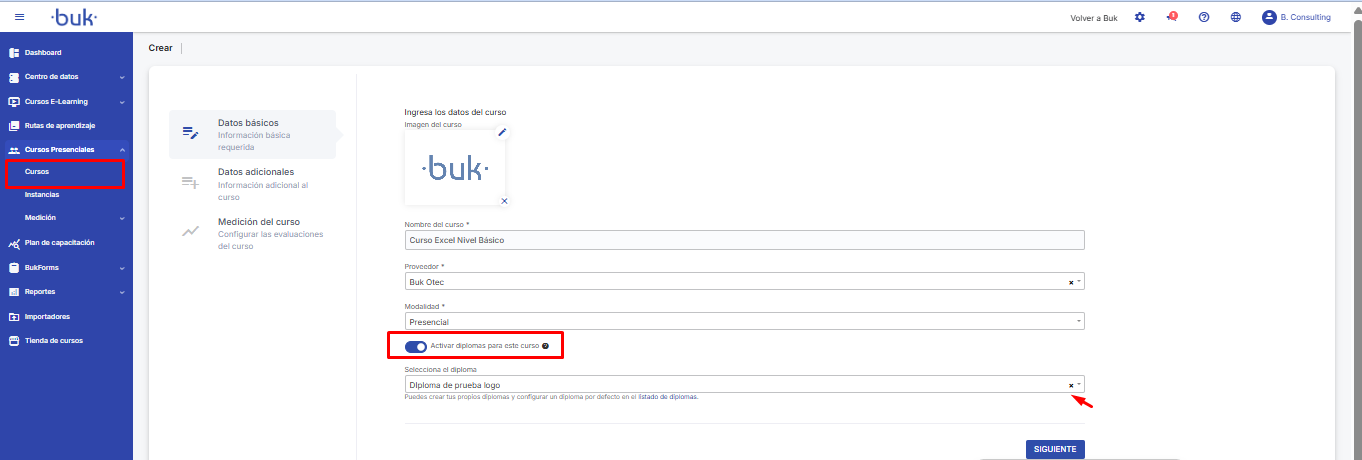The image size is (1362, 460).
Task: Open the notifications icon with red badge
Action: pos(1171,17)
